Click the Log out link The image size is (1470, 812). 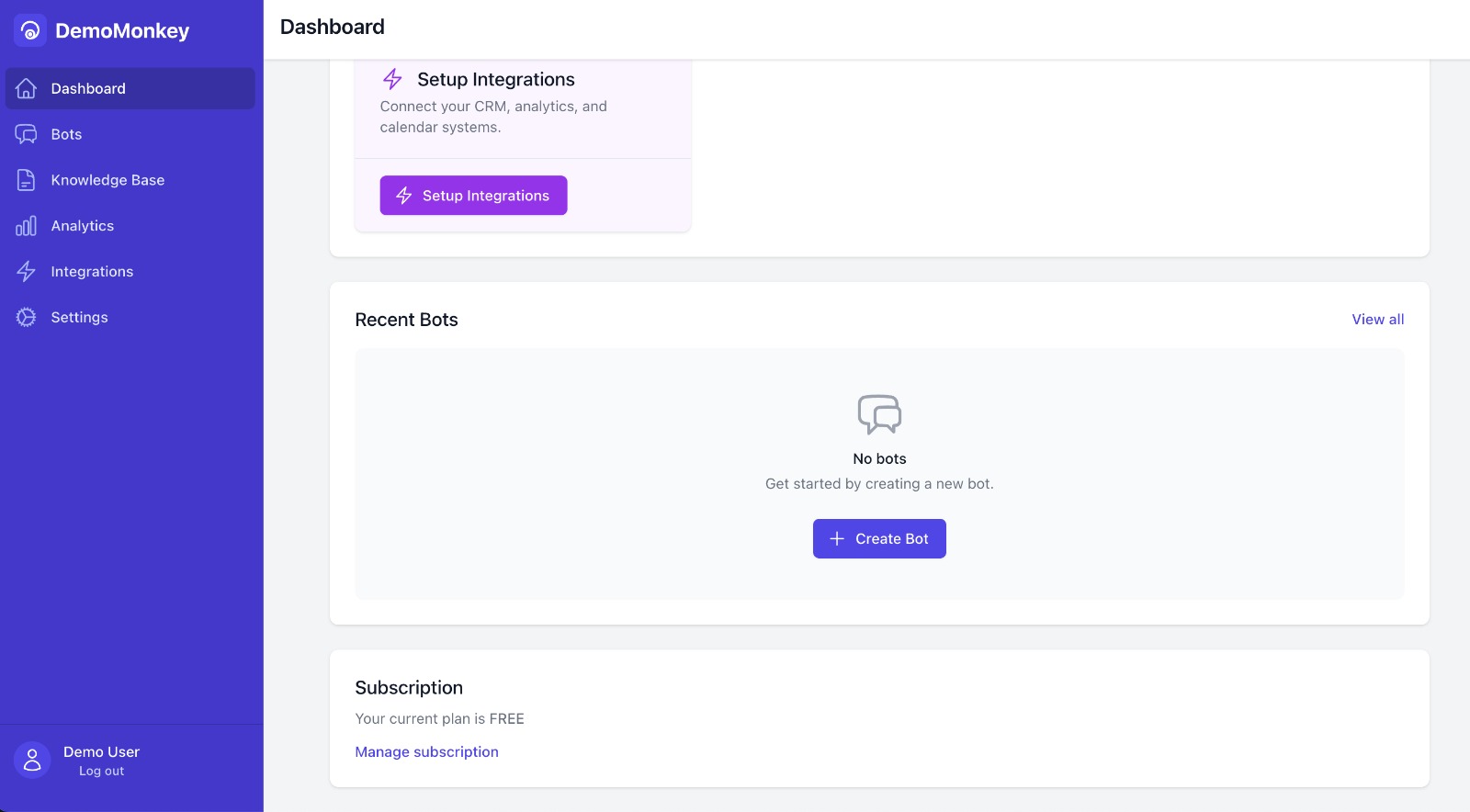point(101,772)
